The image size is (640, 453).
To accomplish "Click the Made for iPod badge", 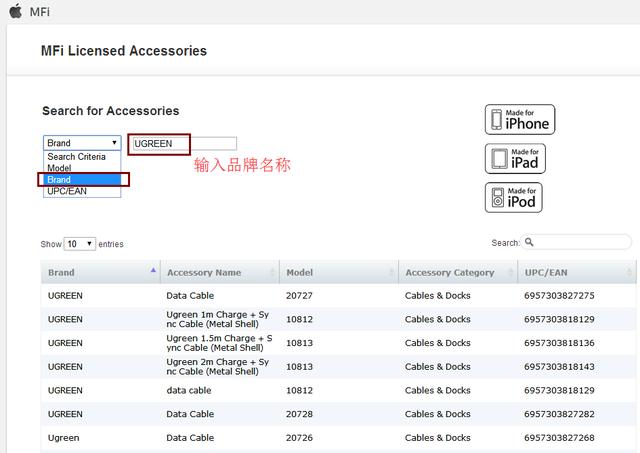I will pos(514,197).
